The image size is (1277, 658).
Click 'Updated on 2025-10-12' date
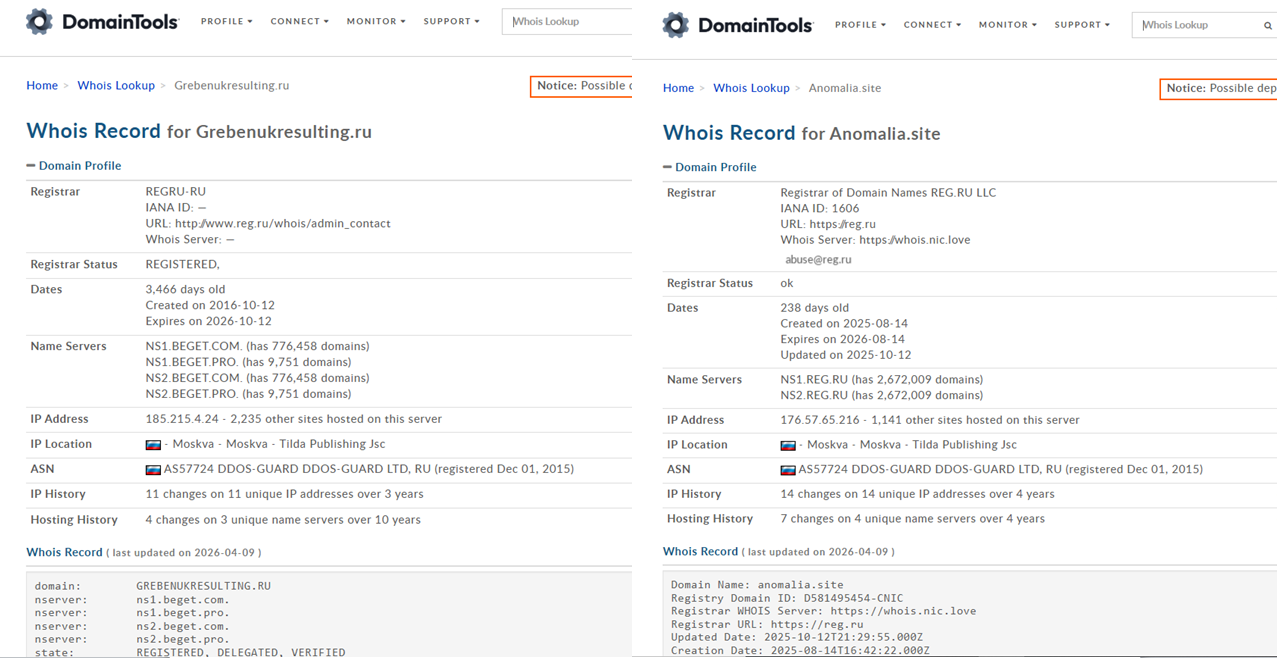coord(846,355)
